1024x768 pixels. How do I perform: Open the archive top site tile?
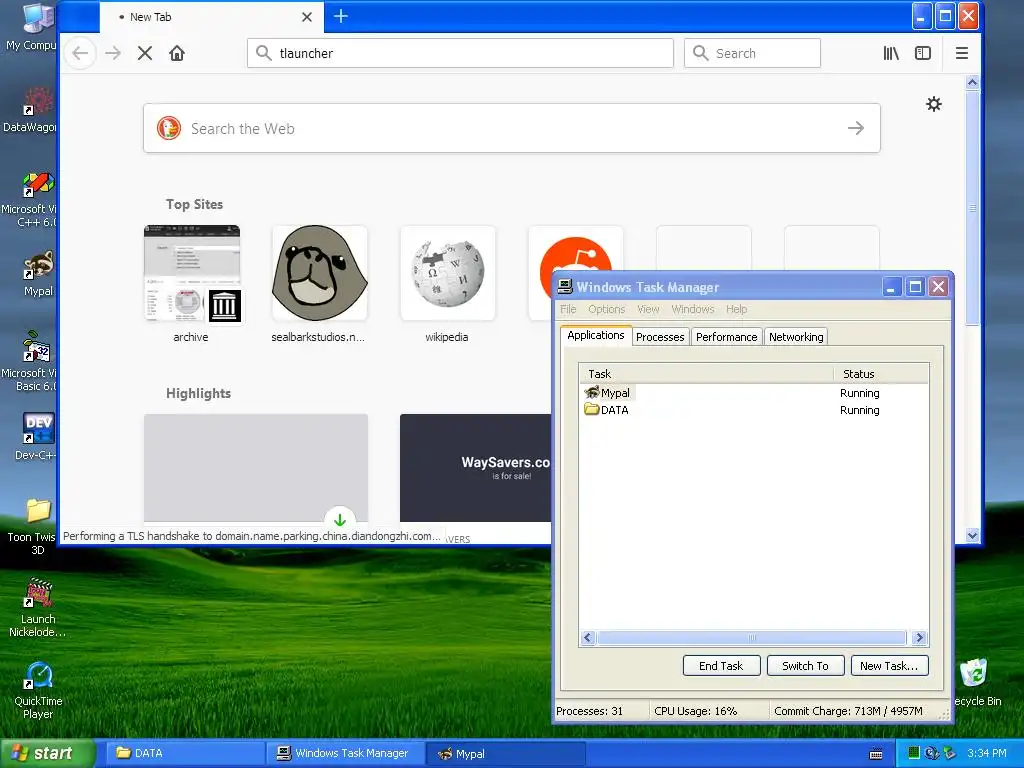tap(191, 283)
